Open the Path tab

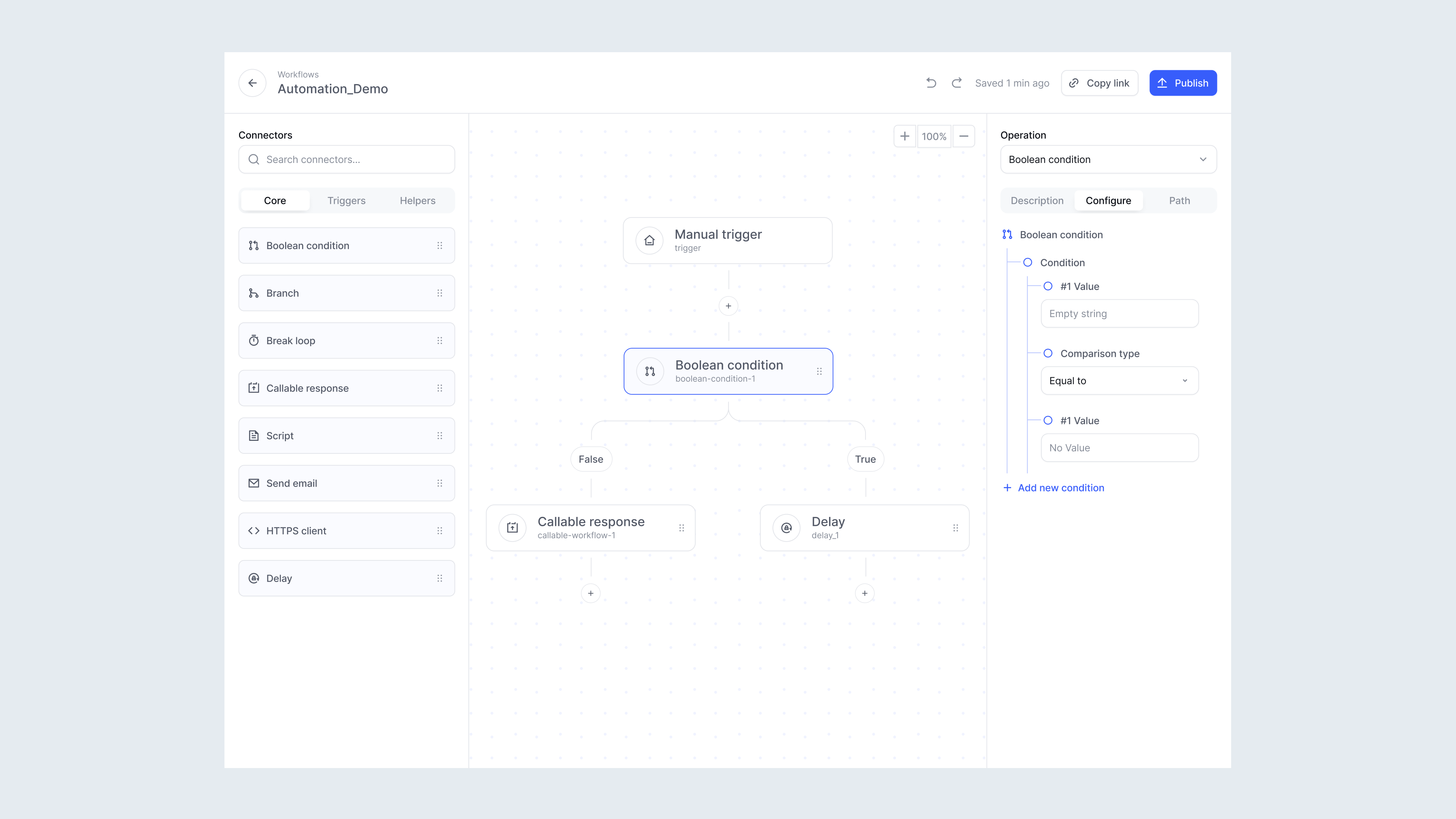point(1179,200)
